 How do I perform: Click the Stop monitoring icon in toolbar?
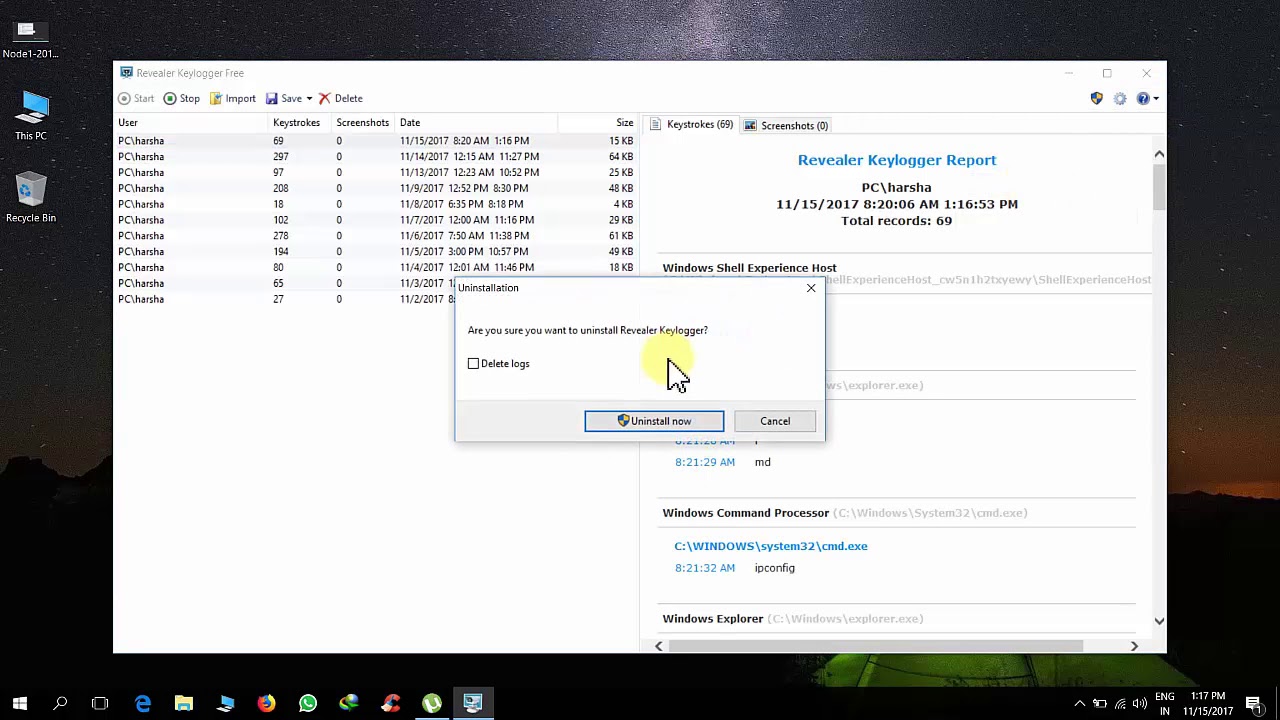tap(170, 98)
